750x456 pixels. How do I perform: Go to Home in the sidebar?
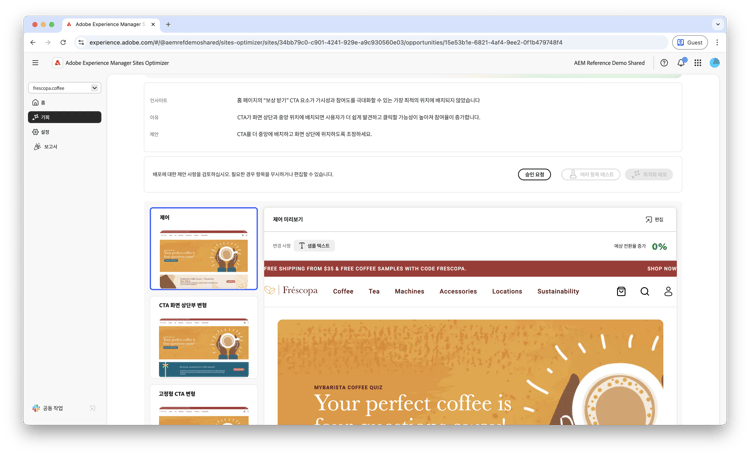(x=64, y=102)
